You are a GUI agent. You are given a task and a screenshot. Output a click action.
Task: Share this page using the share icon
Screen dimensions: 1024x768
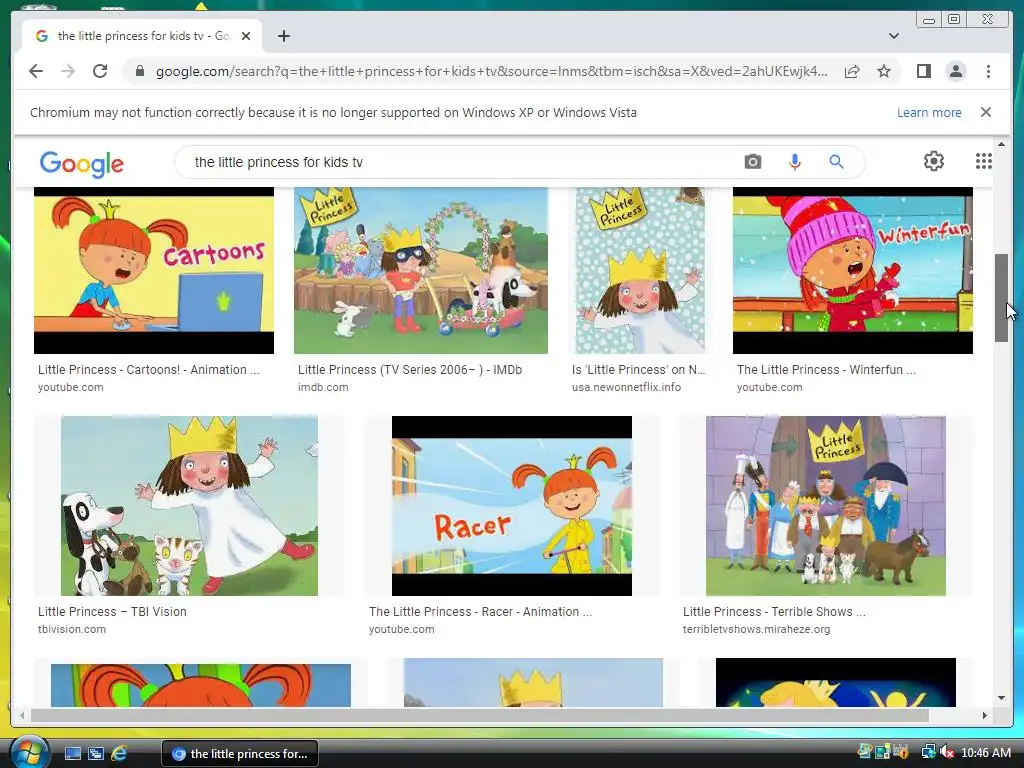852,71
